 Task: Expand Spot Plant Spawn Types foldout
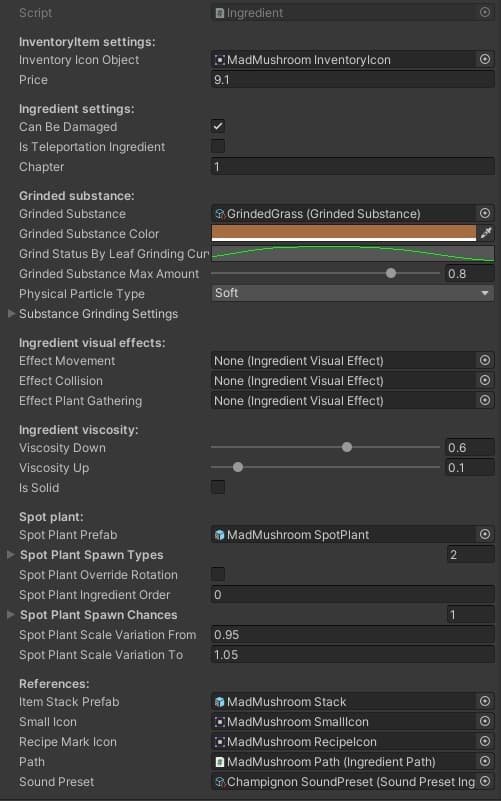11,554
